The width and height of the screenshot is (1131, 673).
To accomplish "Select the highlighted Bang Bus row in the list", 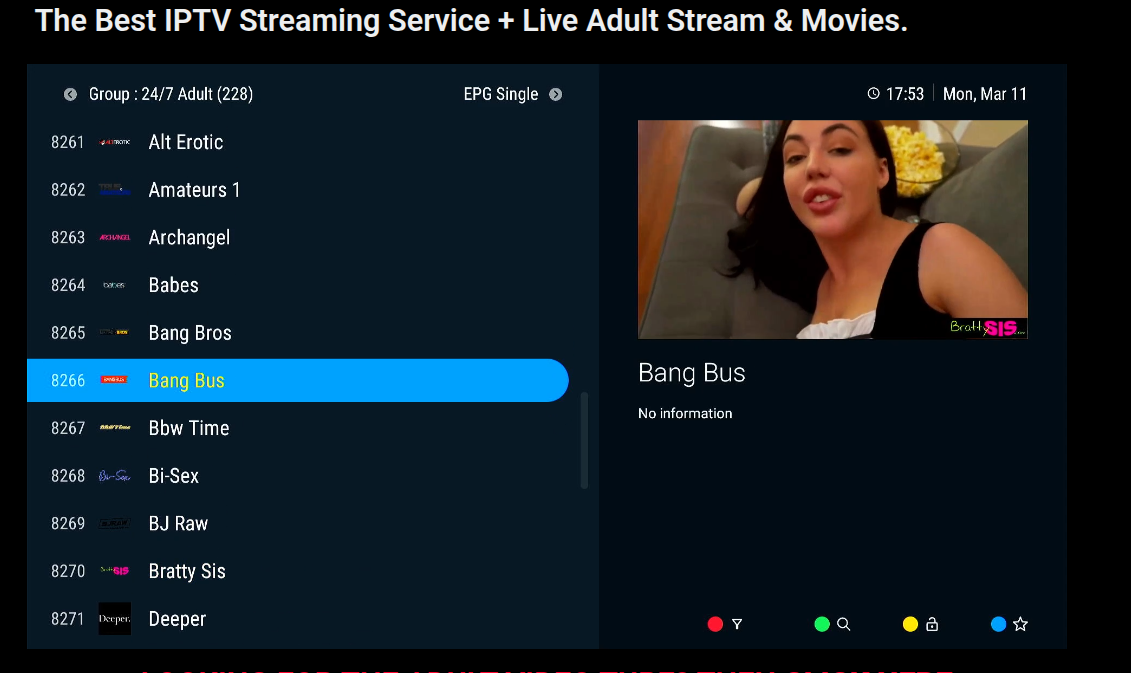I will tap(297, 380).
